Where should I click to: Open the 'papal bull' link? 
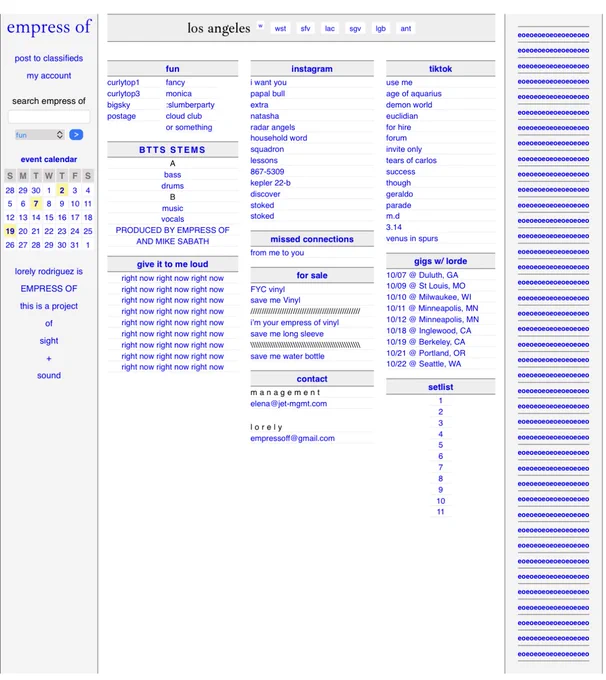coord(268,94)
